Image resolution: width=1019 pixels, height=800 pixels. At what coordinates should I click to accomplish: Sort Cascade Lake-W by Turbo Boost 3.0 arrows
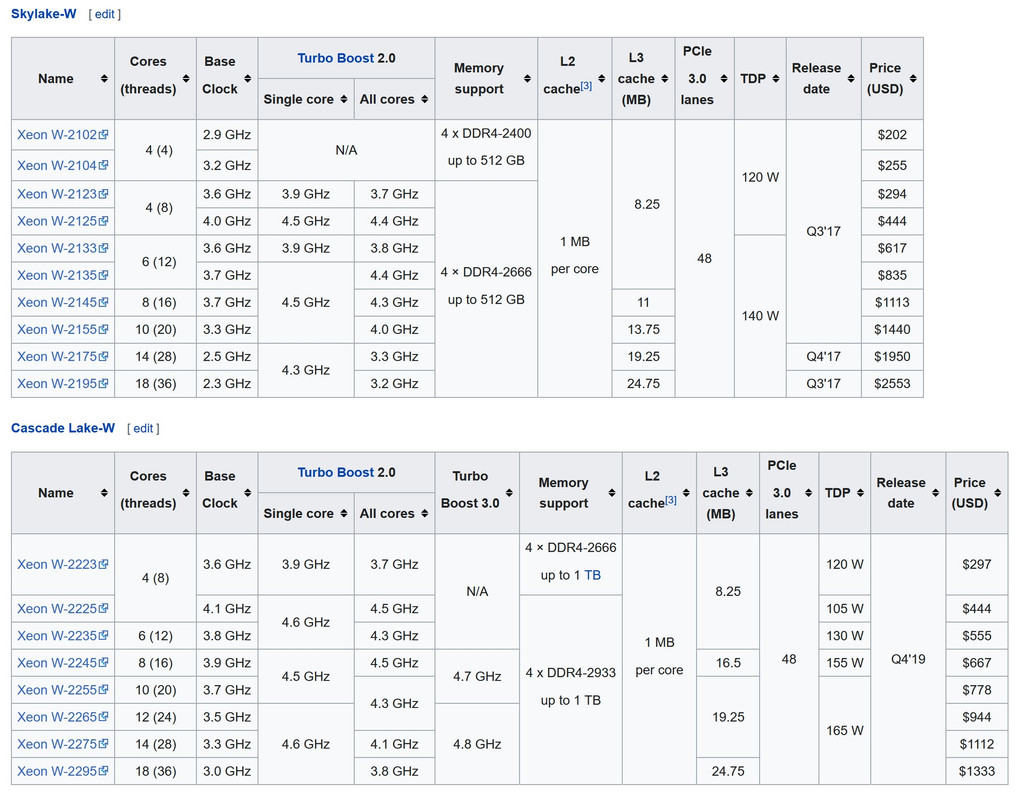point(509,493)
